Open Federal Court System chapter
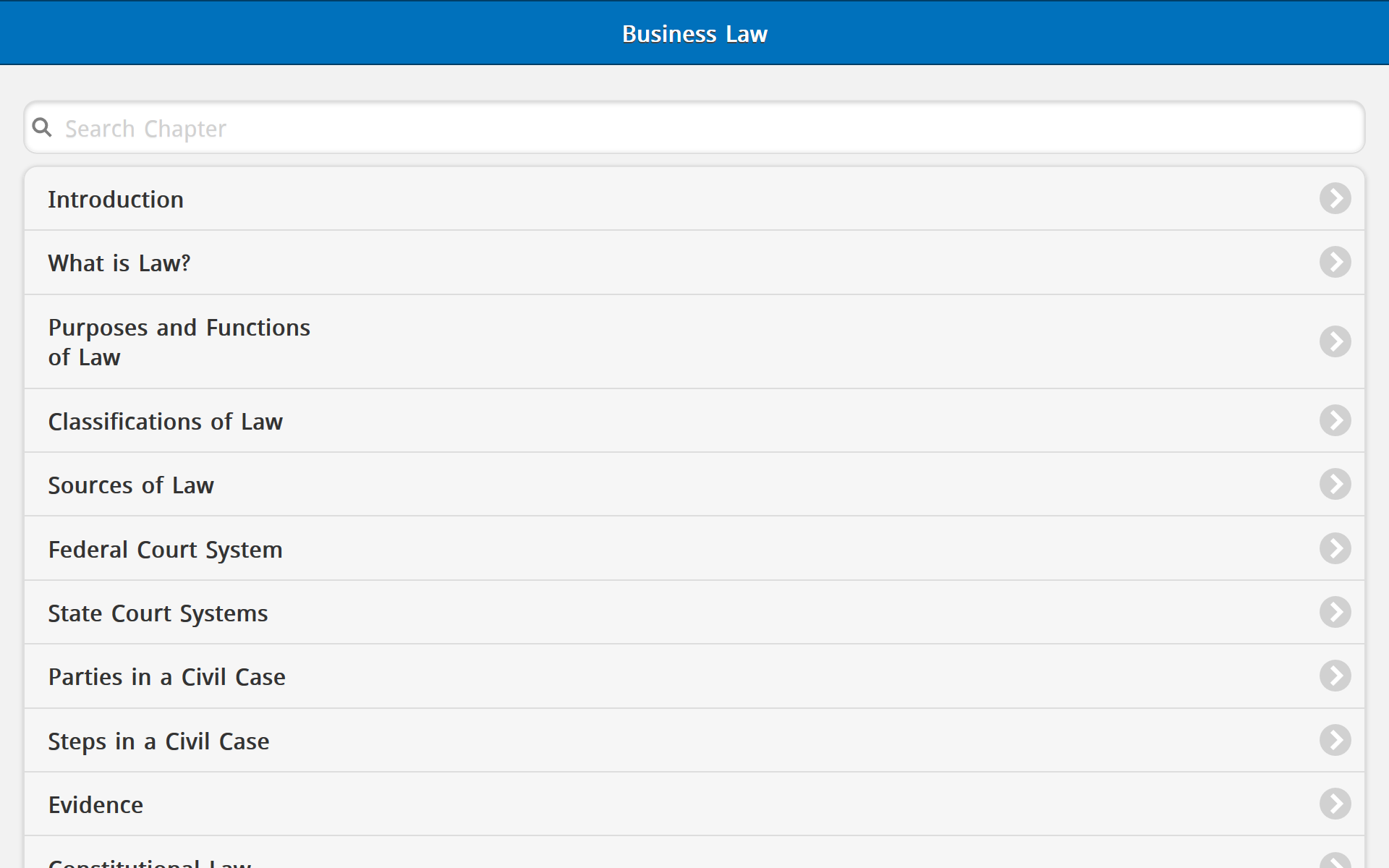The height and width of the screenshot is (868, 1389). pyautogui.click(x=165, y=550)
